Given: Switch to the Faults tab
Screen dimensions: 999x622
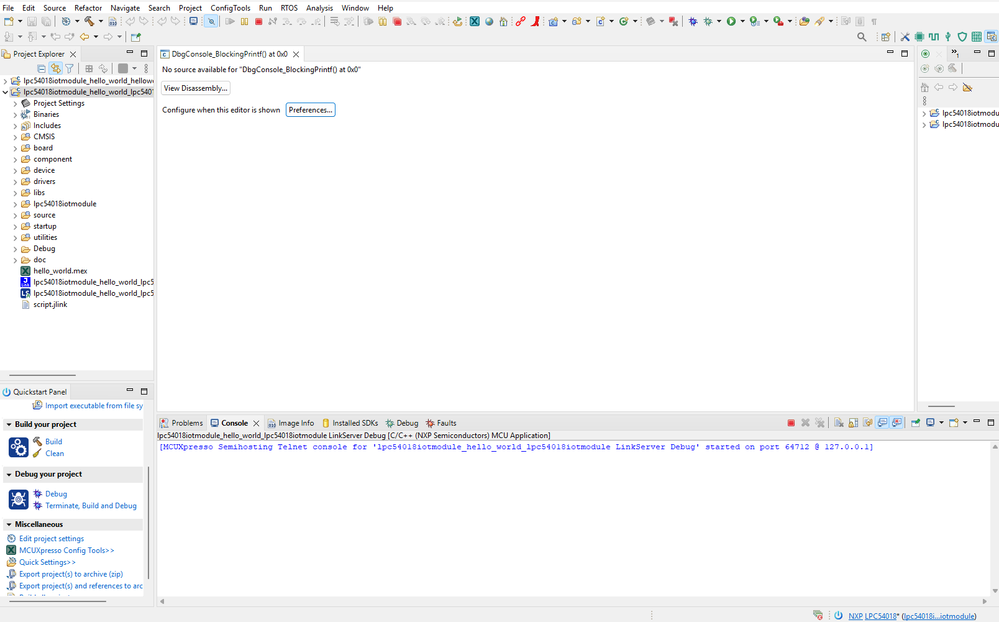Looking at the screenshot, I should 441,423.
